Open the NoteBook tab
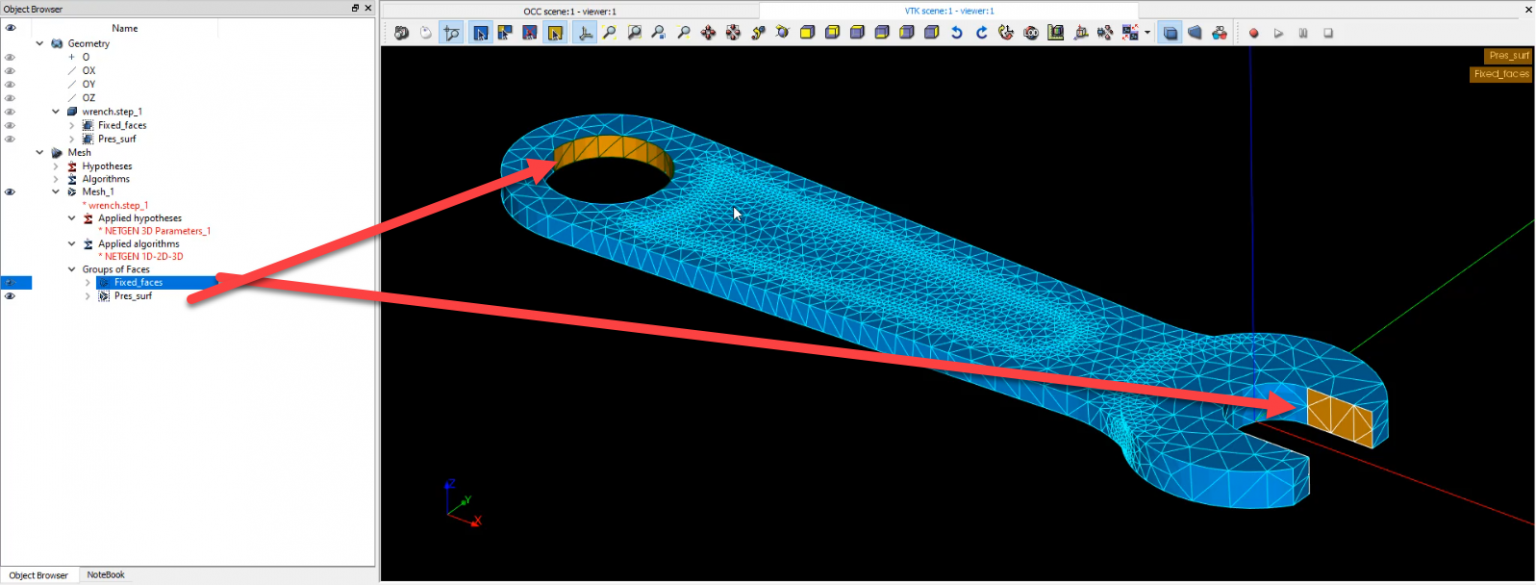The height and width of the screenshot is (585, 1536). (x=104, y=575)
